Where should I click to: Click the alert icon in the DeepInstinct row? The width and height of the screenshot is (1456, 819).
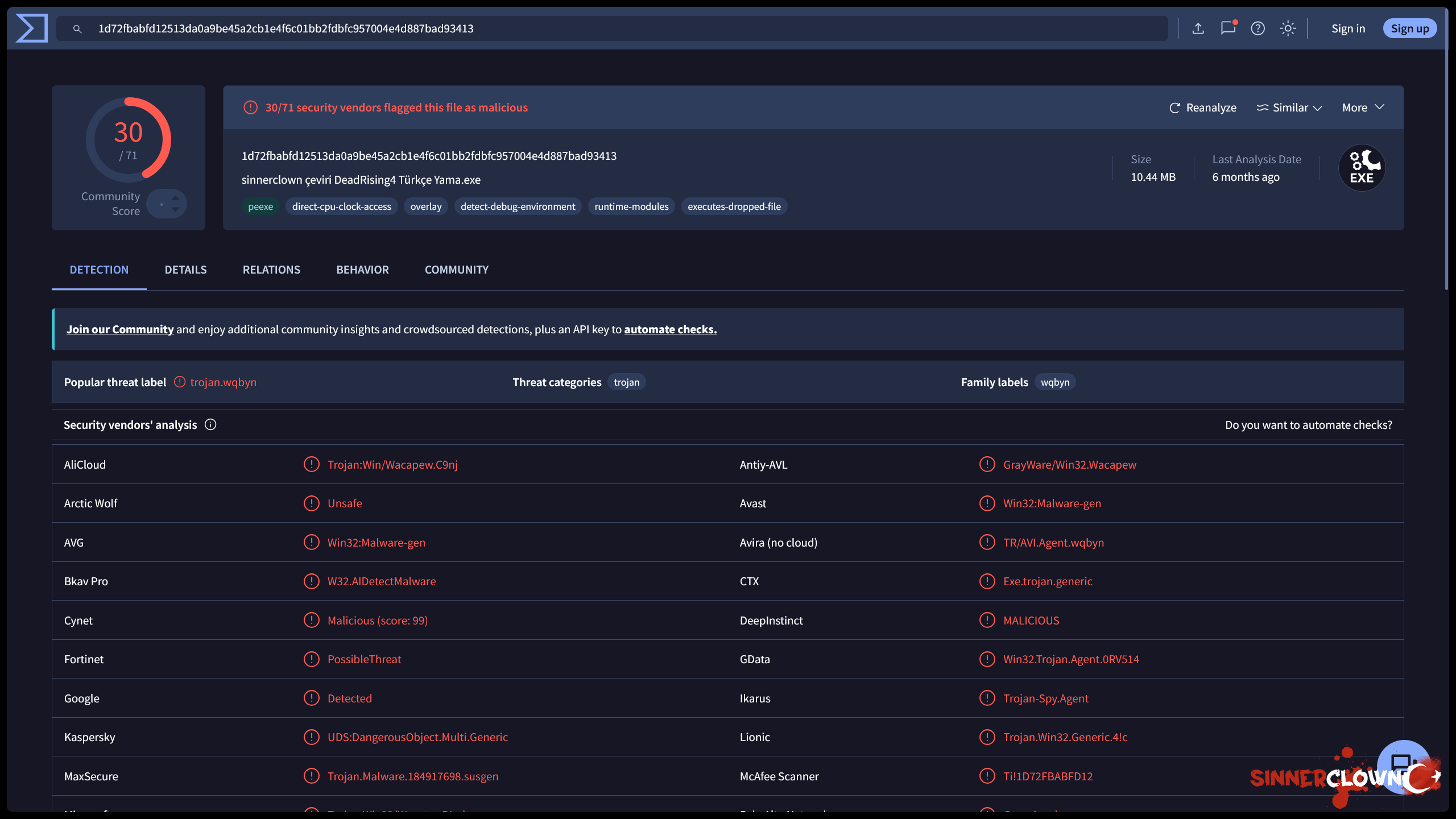click(987, 621)
